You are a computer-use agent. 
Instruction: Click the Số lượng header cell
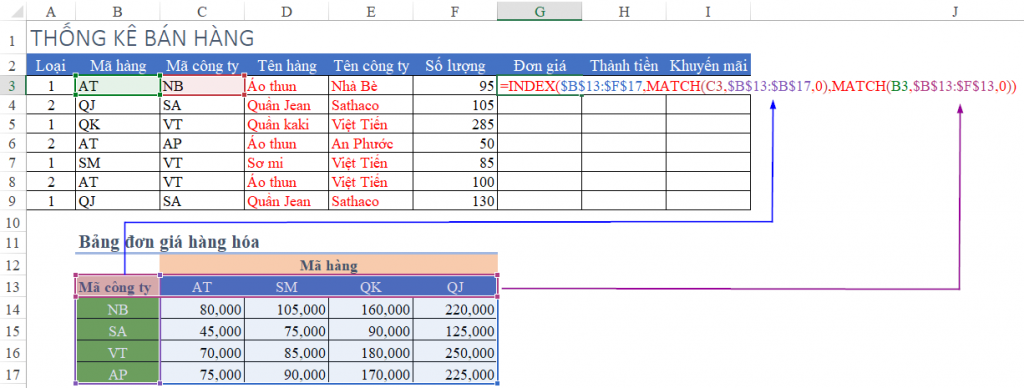coord(455,65)
